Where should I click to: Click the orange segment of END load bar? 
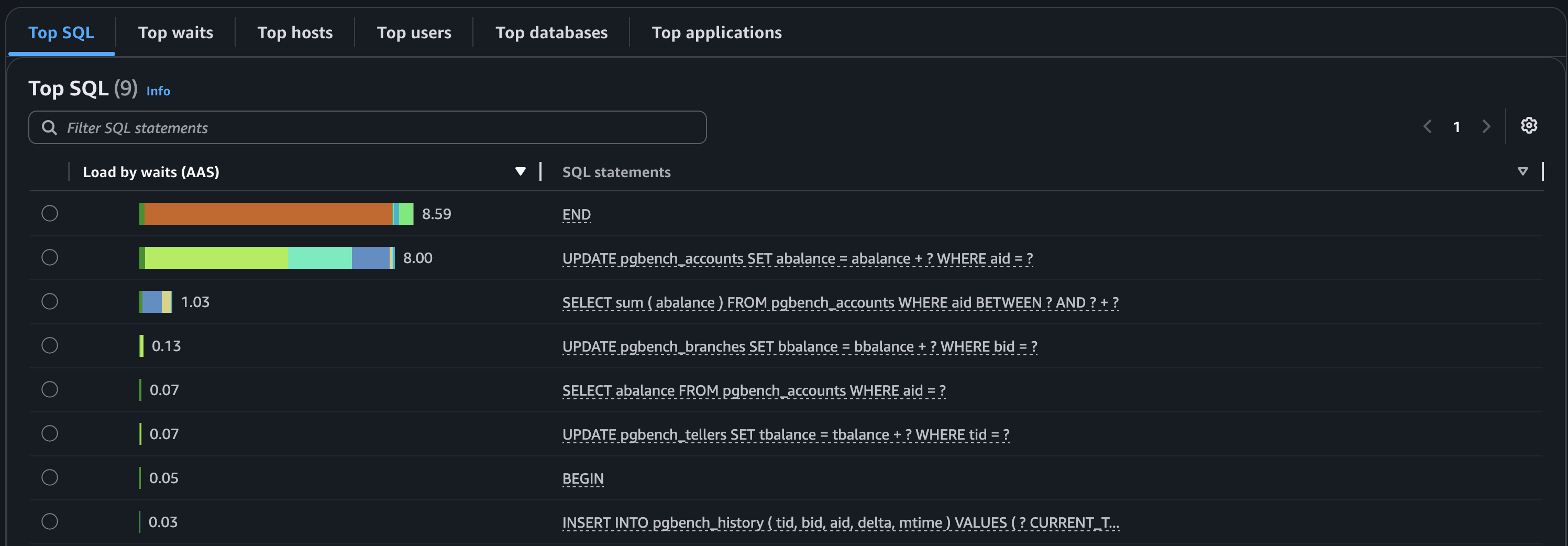click(269, 214)
